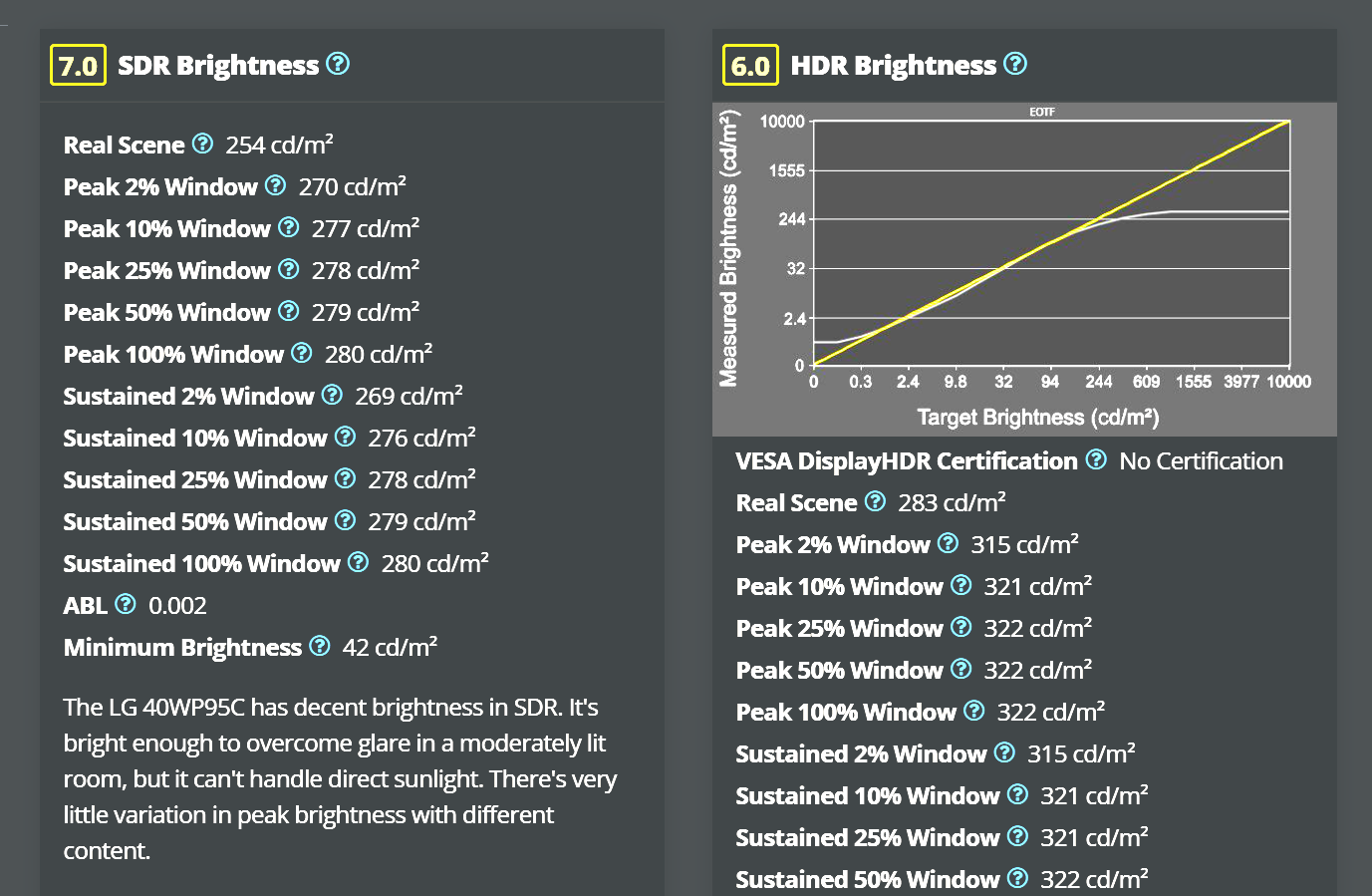Click help icon beside HDR Peak 10% Window
Image resolution: width=1372 pixels, height=896 pixels.
(960, 586)
